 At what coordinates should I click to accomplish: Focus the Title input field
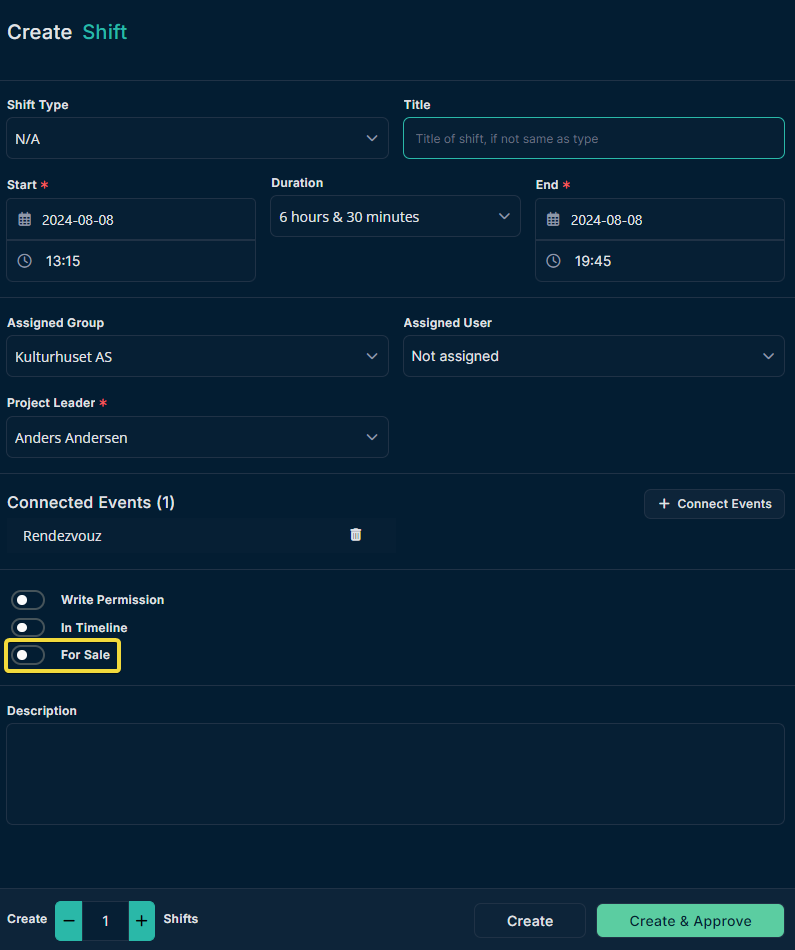[x=594, y=138]
